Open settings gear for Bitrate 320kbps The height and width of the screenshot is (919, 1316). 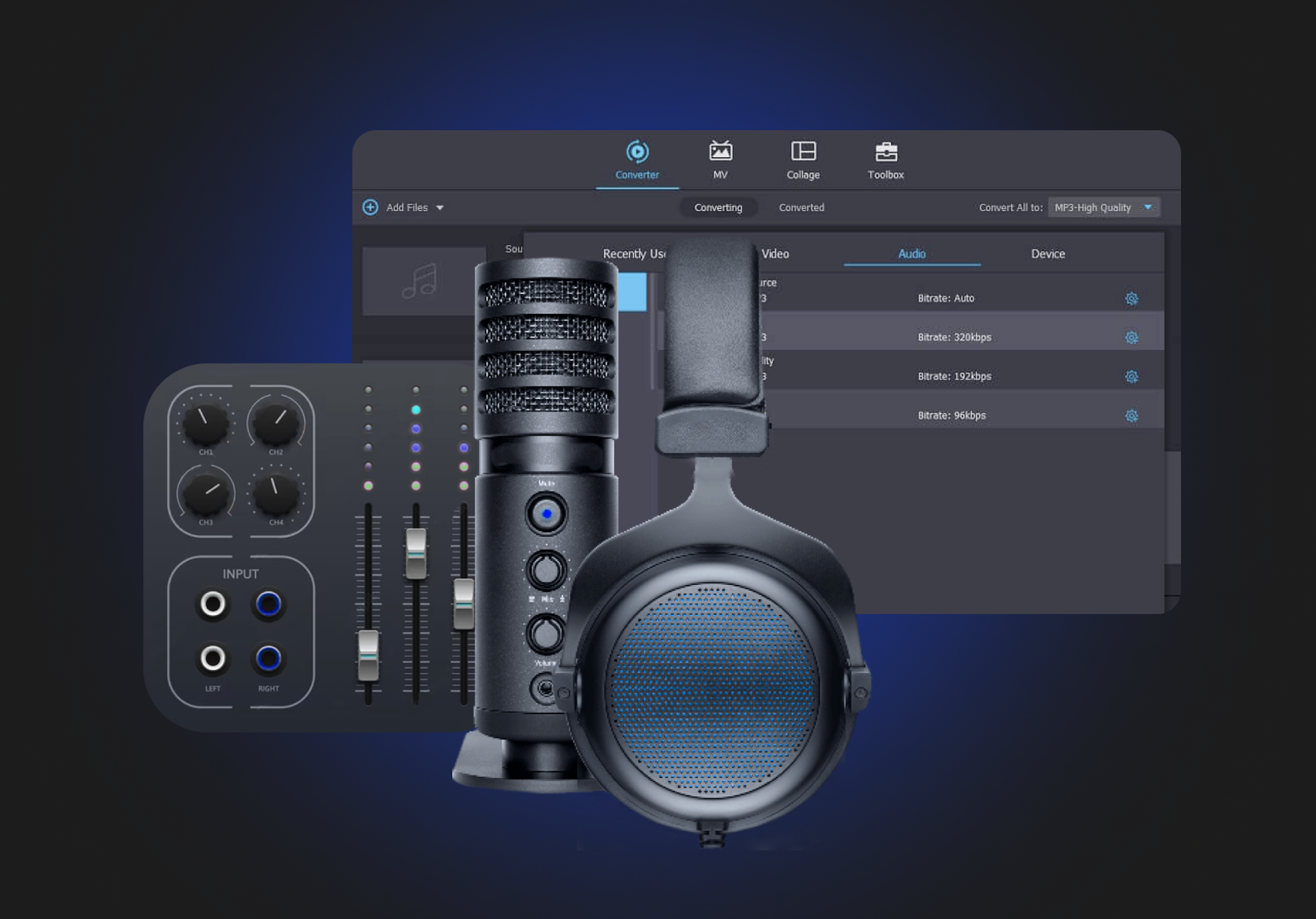click(x=1131, y=338)
